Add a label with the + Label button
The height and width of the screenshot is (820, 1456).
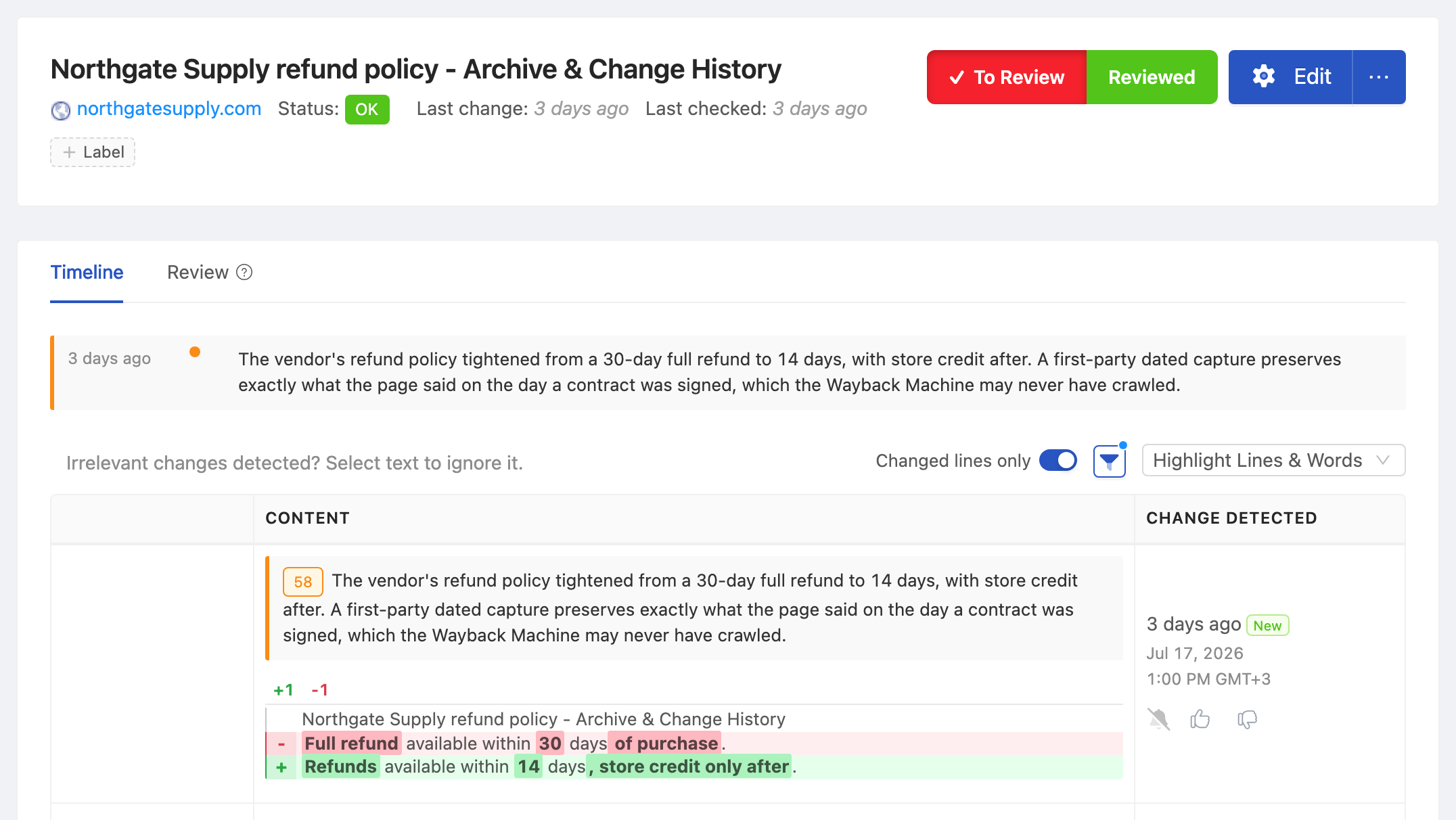(x=93, y=152)
